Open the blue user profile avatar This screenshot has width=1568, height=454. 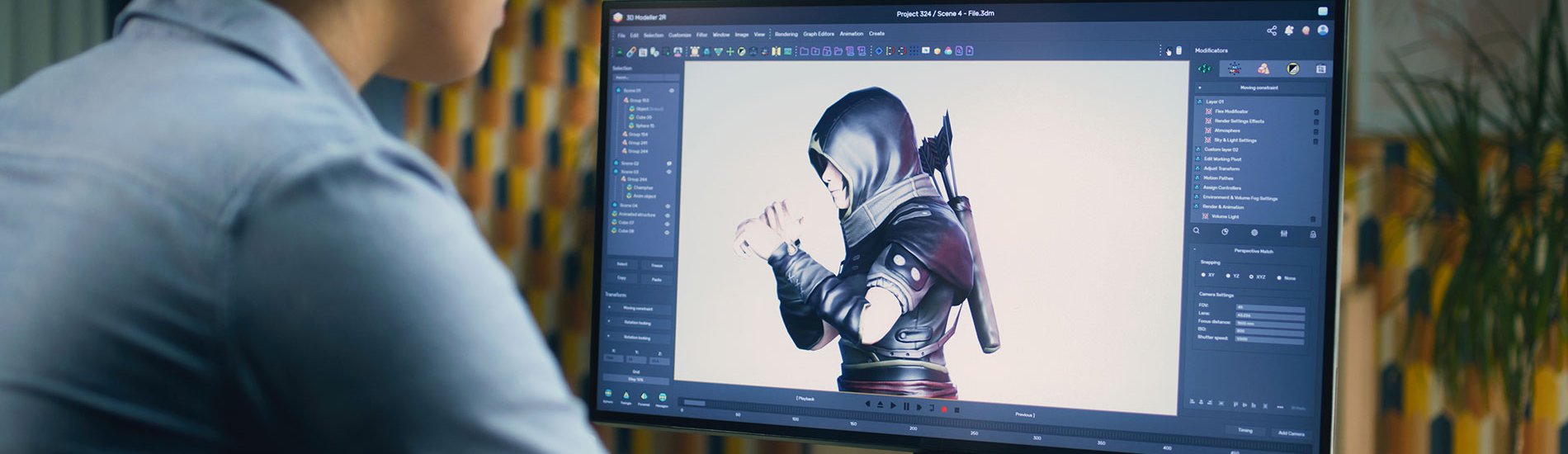pyautogui.click(x=1323, y=31)
